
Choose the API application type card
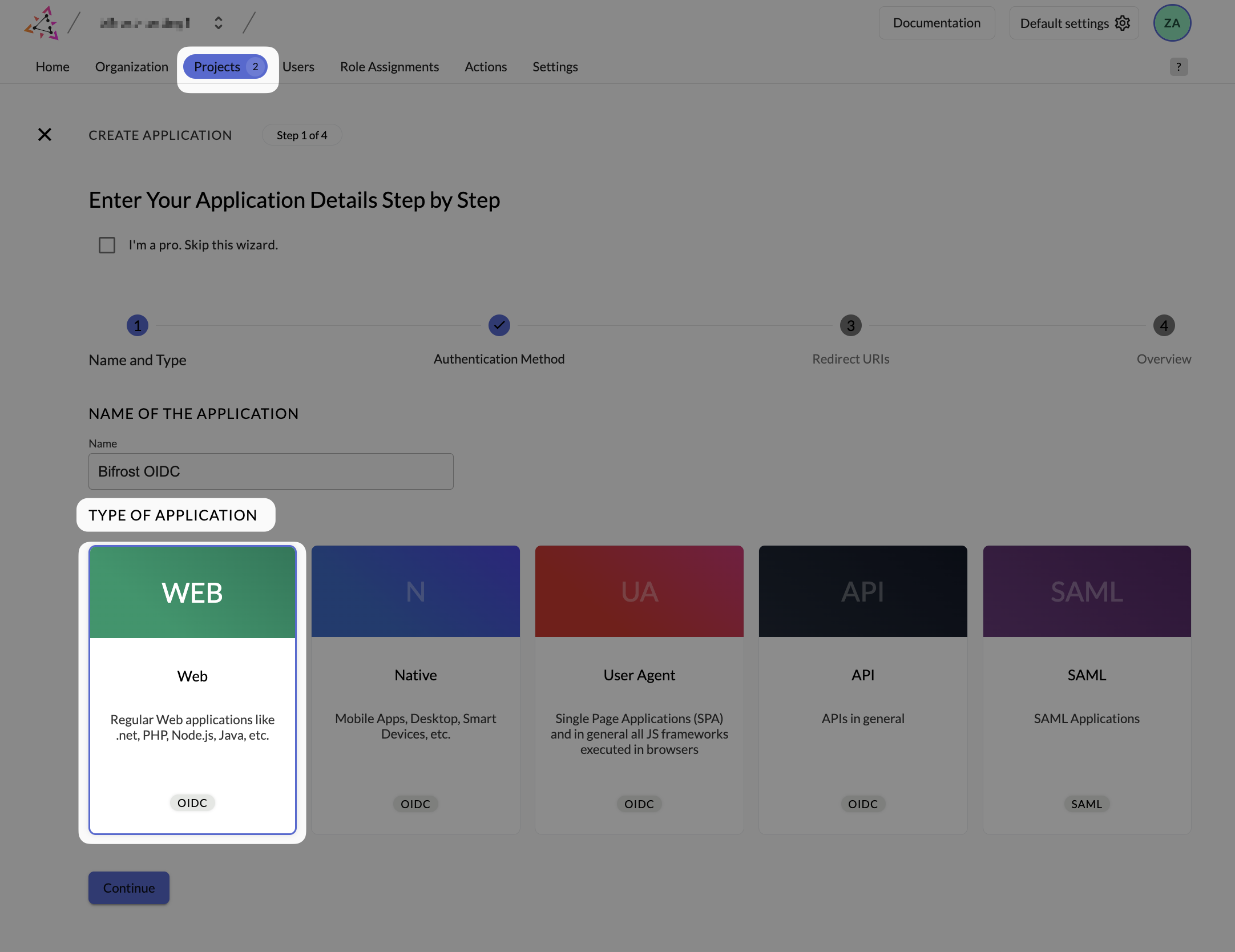(863, 690)
